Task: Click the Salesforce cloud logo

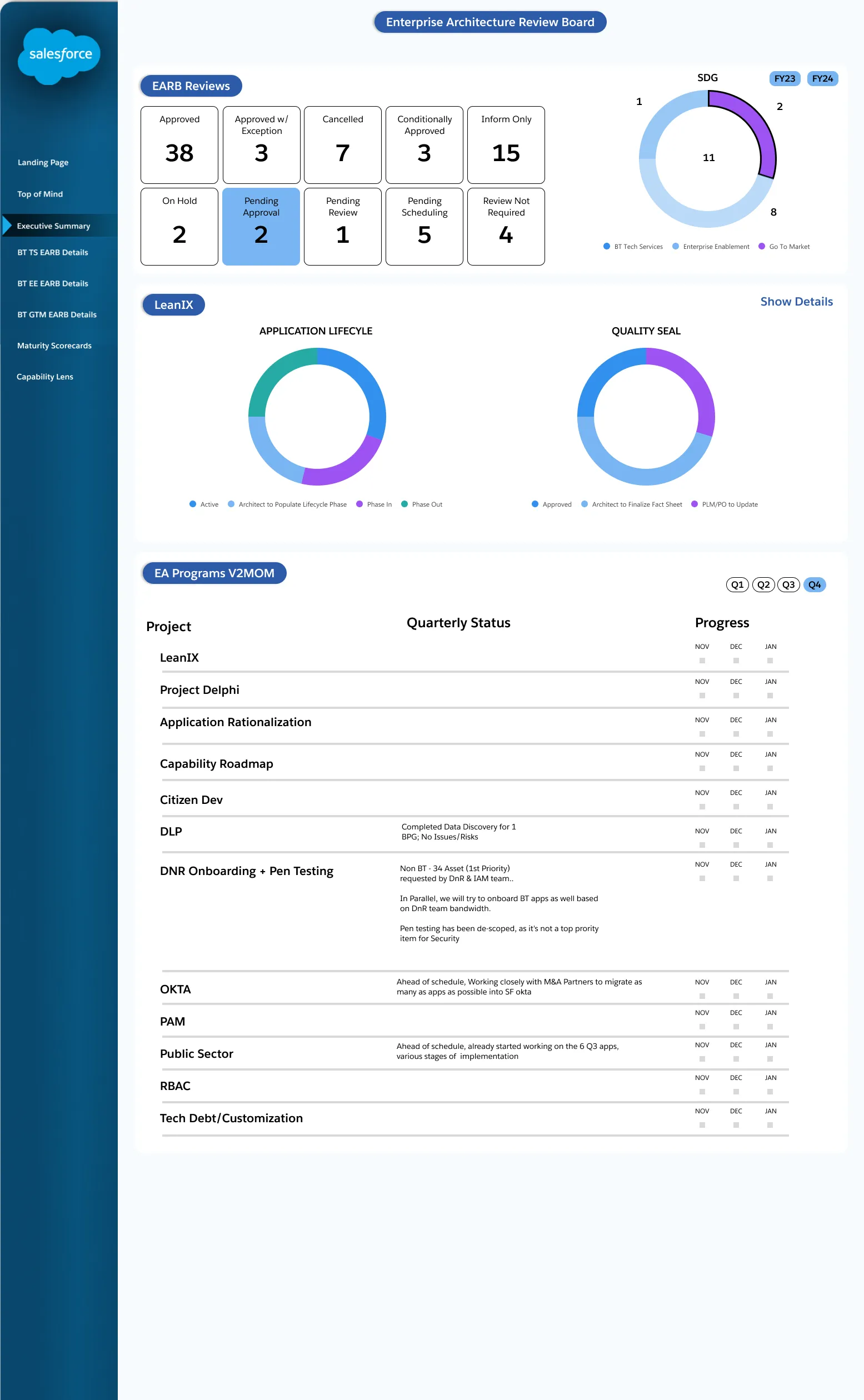Action: tap(59, 56)
